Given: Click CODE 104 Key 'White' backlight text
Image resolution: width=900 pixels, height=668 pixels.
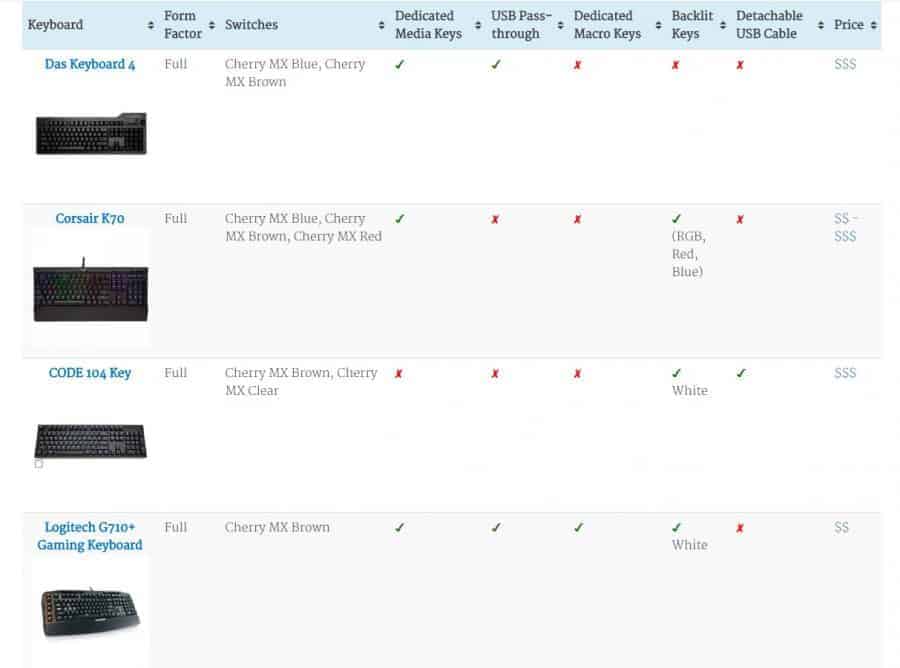Looking at the screenshot, I should 690,391.
